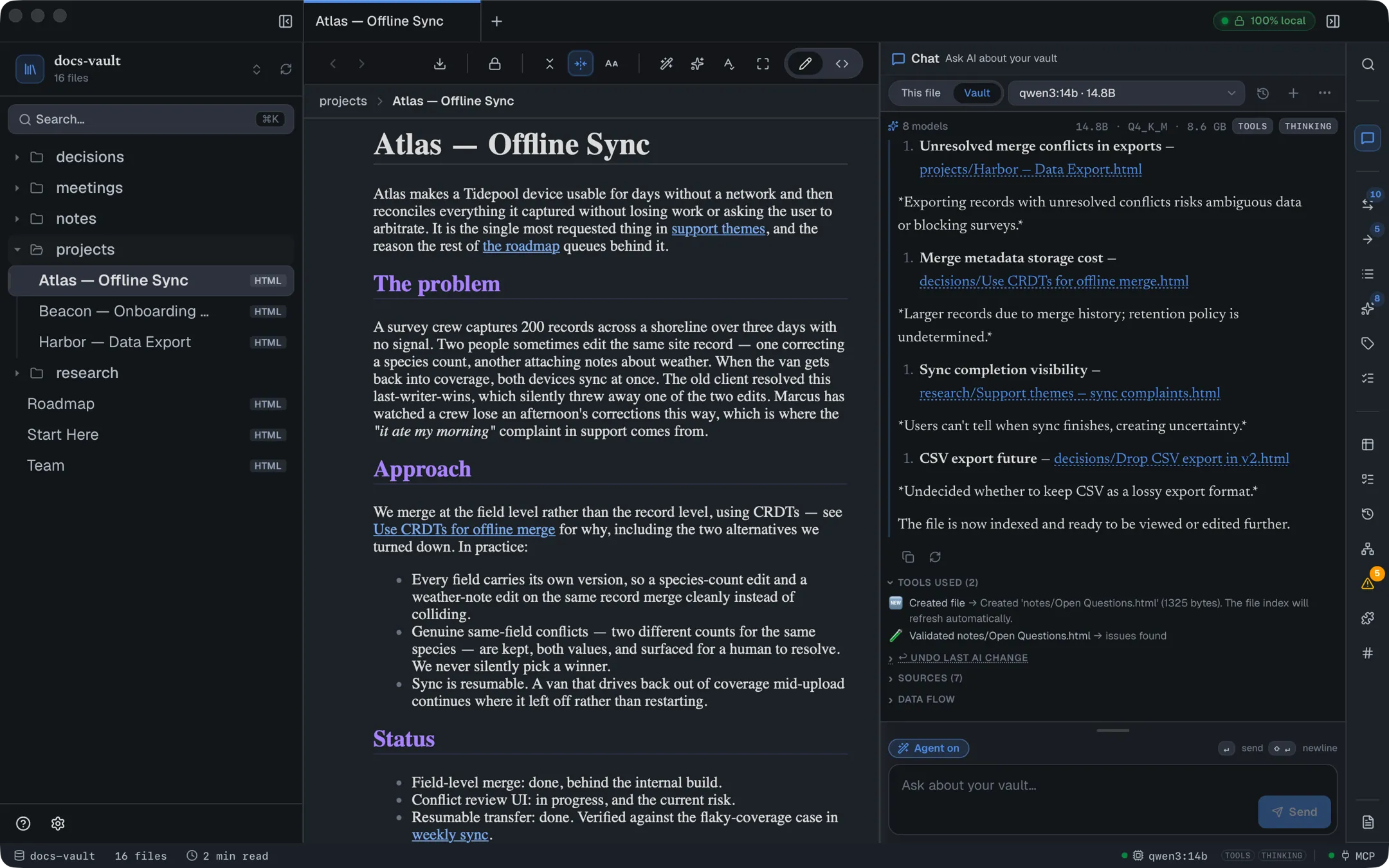Open the magic wand tool
This screenshot has height=868, width=1389.
(666, 64)
